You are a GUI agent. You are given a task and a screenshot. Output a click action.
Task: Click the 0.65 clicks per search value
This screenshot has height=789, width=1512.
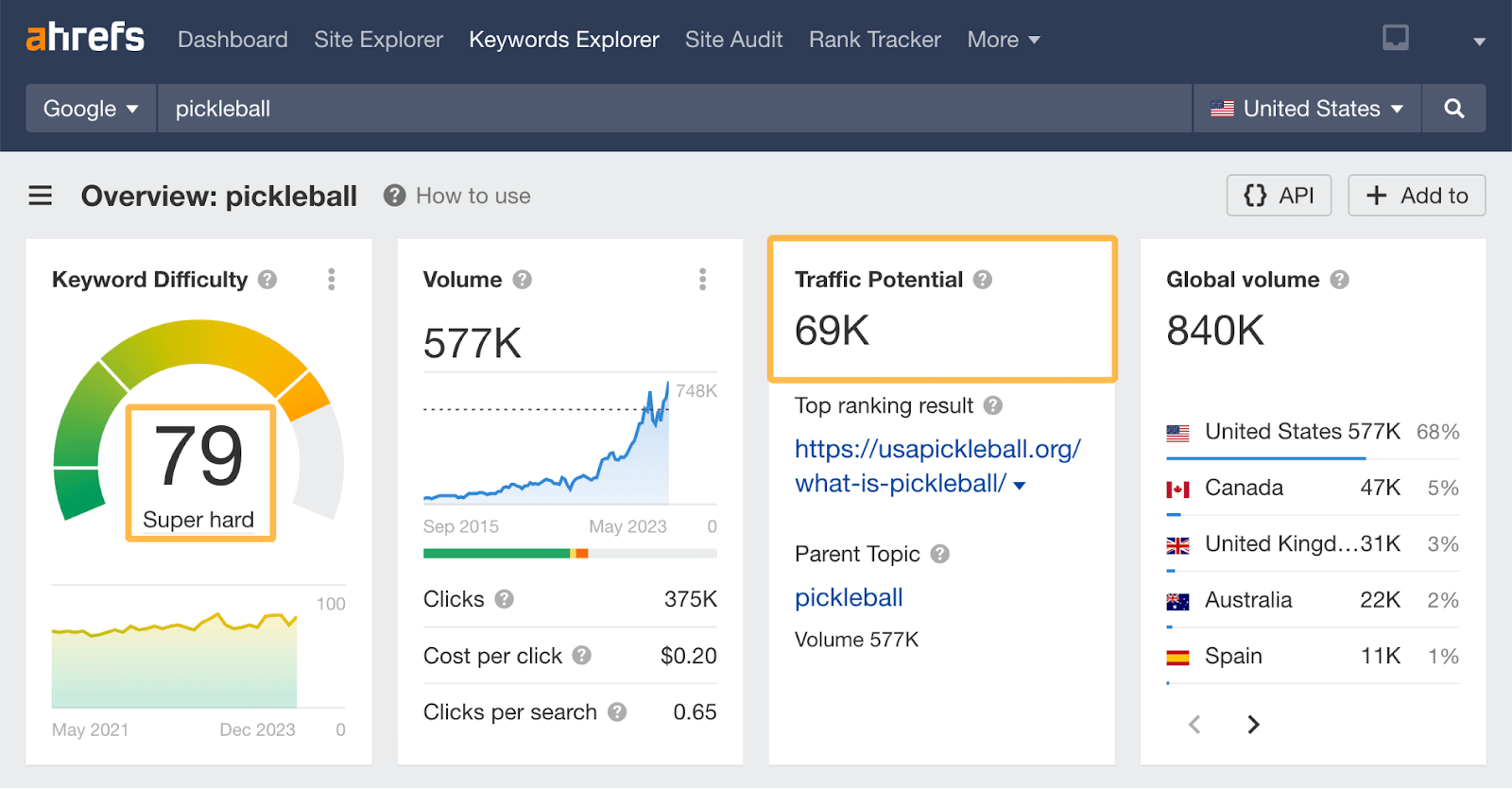click(695, 712)
